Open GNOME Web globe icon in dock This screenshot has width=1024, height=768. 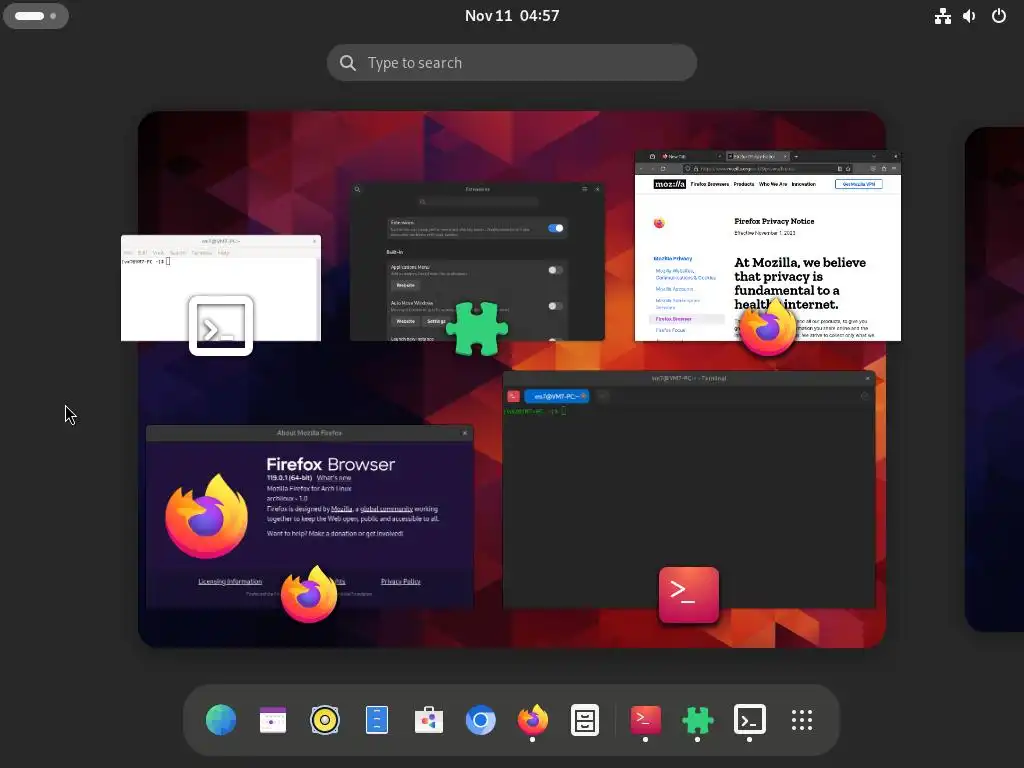point(221,720)
